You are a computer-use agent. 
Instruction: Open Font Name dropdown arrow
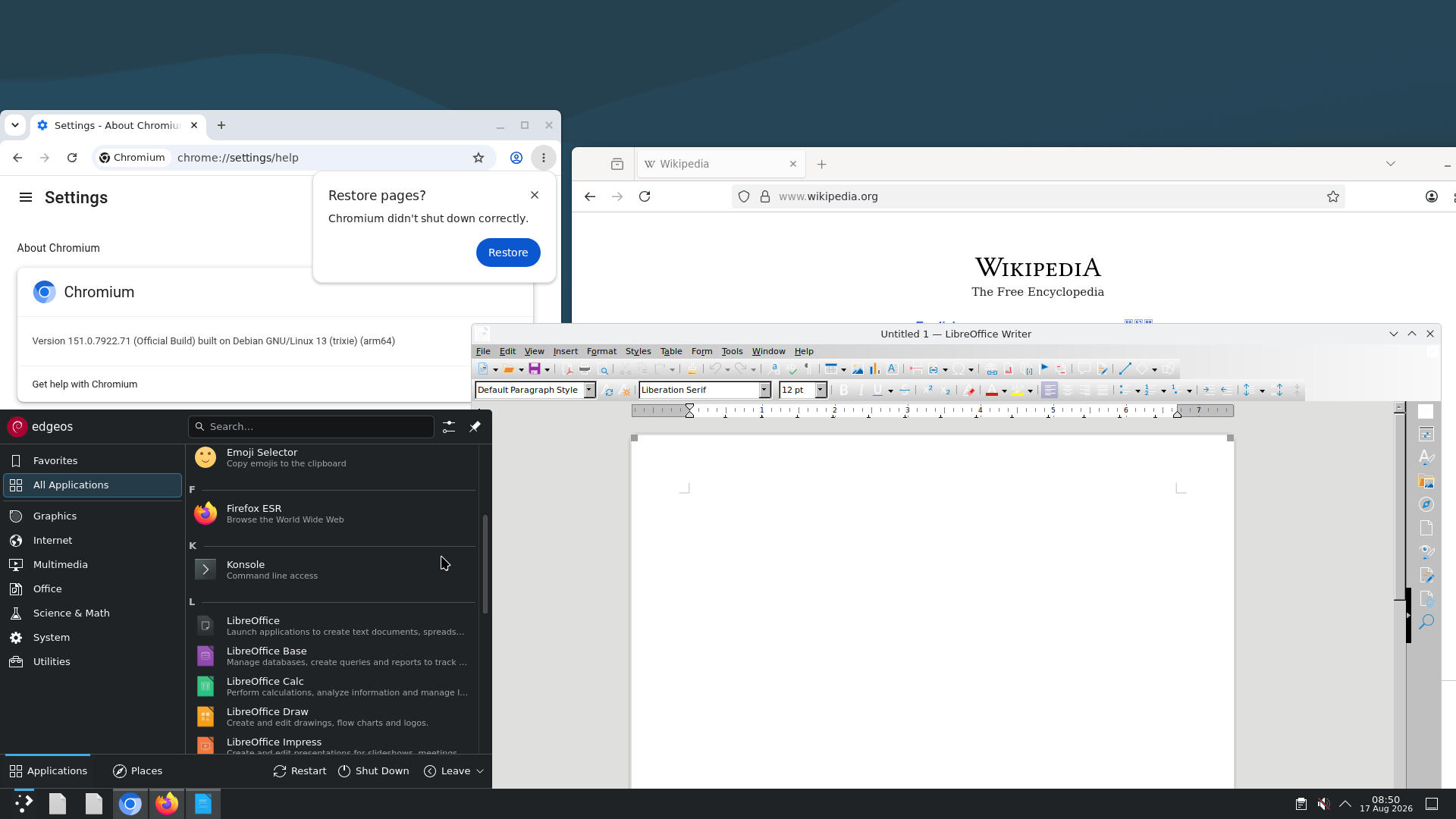(764, 391)
